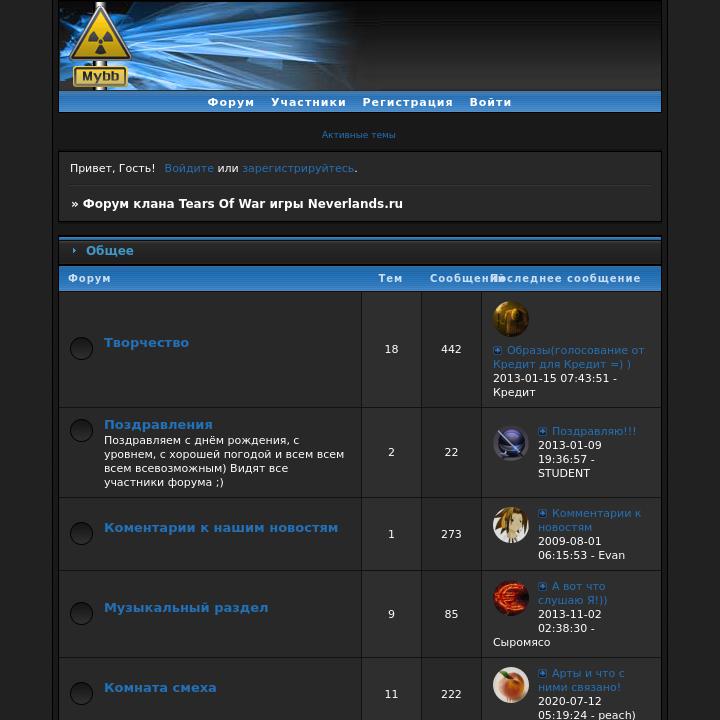Click the Тем column header
The width and height of the screenshot is (720, 720).
coord(390,278)
